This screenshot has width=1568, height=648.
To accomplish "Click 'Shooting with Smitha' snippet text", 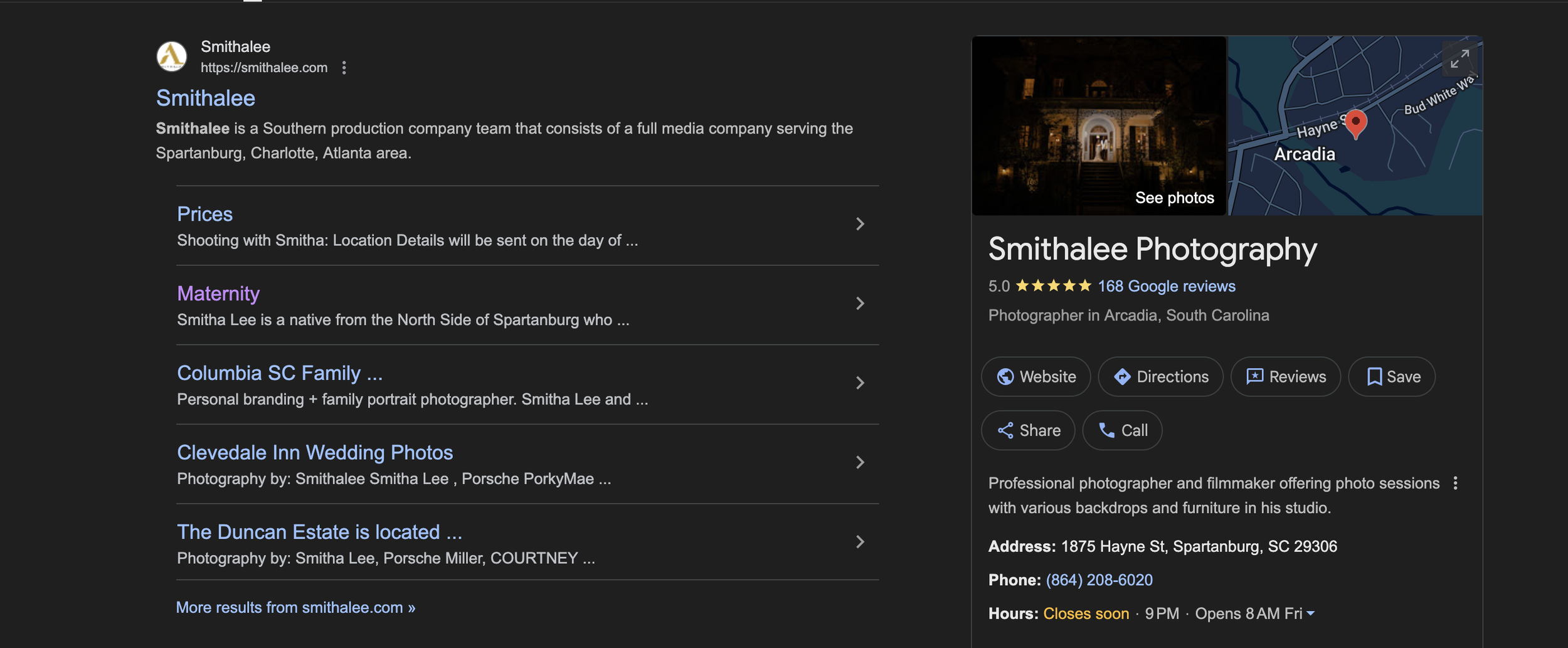I will point(407,240).
